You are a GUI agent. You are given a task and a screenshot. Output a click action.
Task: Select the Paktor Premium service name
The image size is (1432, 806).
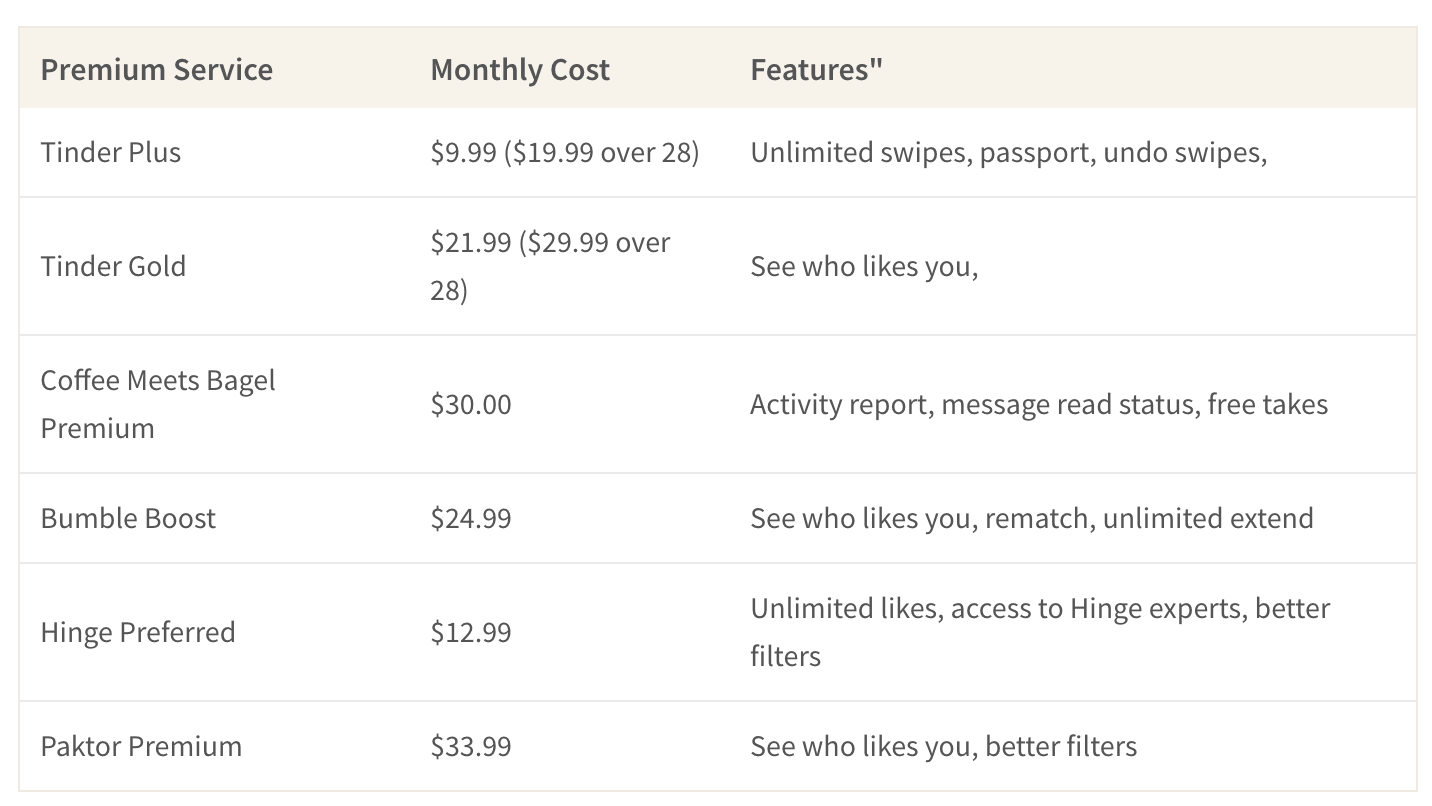[x=141, y=746]
